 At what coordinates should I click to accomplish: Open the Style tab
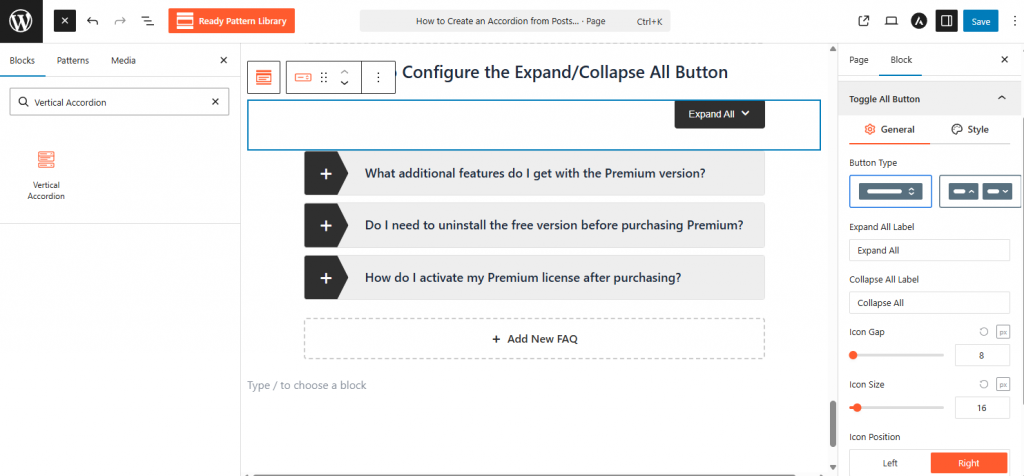click(x=970, y=129)
